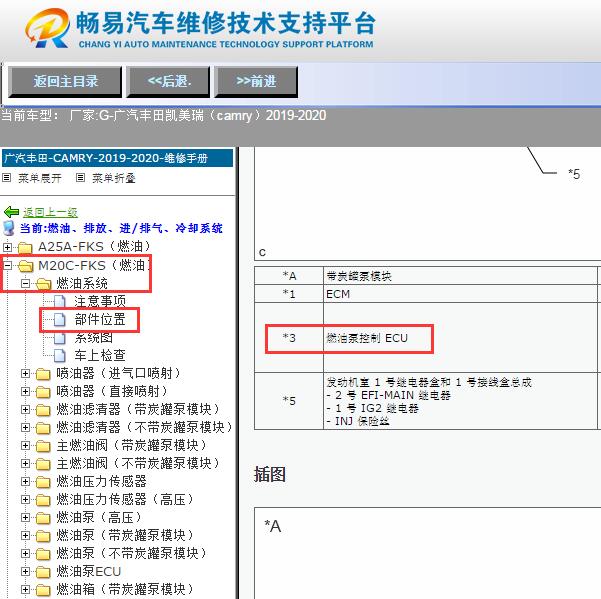Expand 主燃油阀（带炭罐泵模块）node
This screenshot has height=599, width=601.
point(25,445)
